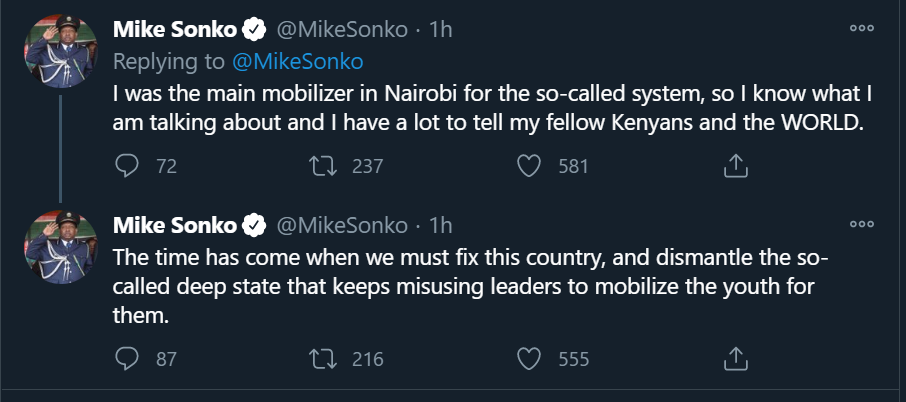Click the gray @MikeSonko handle in first tweet header

[341, 30]
